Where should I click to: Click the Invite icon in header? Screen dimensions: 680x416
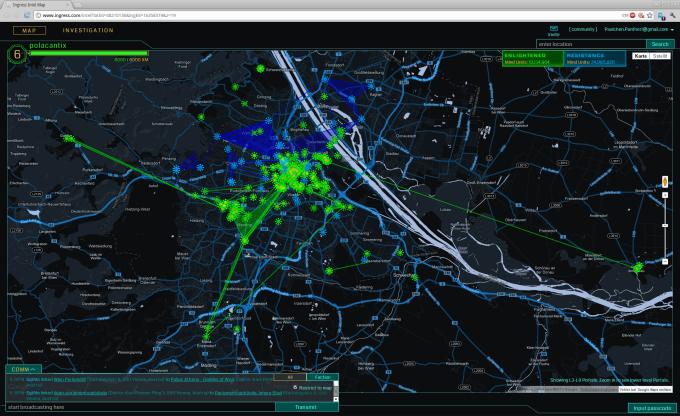coord(553,30)
